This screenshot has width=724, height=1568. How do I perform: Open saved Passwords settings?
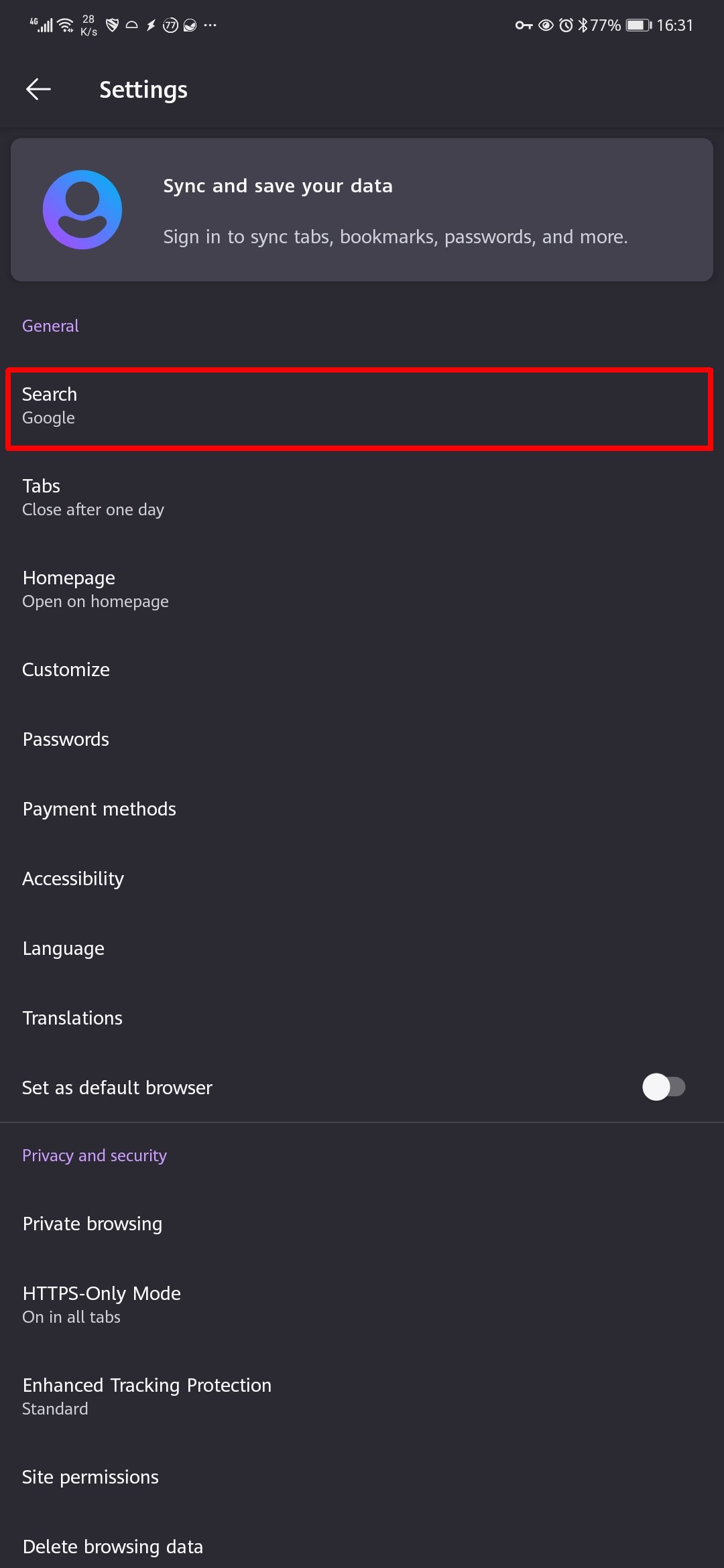coord(362,739)
